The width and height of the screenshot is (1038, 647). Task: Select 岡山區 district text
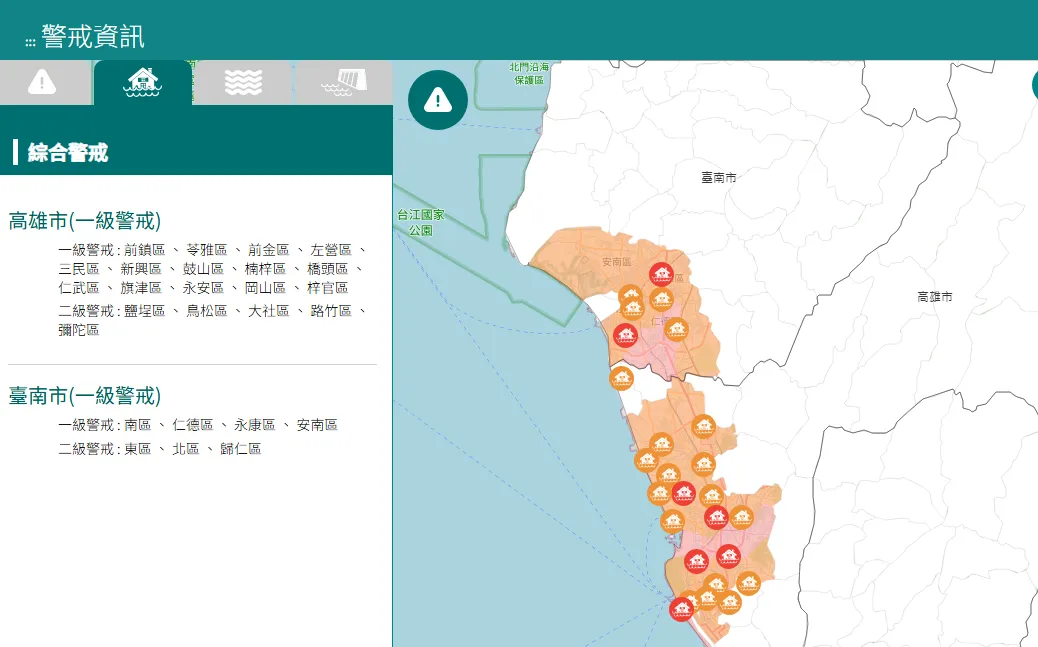pos(265,288)
